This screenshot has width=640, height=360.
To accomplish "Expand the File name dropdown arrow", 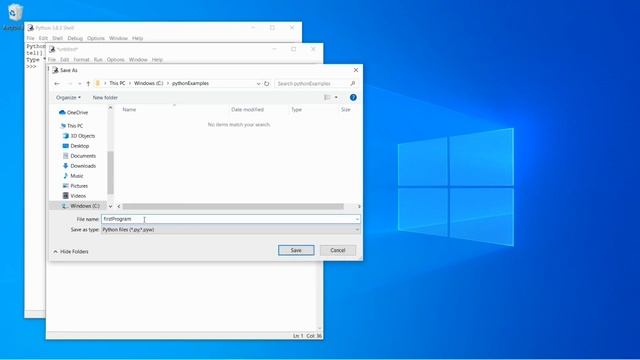I will 357,220.
